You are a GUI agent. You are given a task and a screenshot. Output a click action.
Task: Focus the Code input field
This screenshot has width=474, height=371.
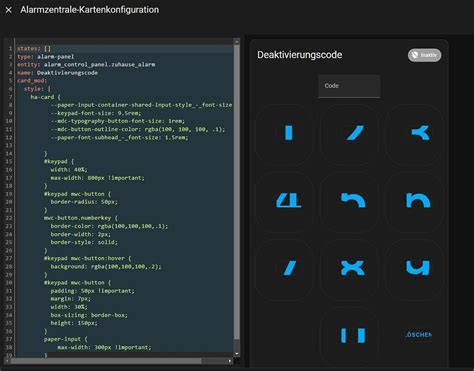[x=349, y=86]
